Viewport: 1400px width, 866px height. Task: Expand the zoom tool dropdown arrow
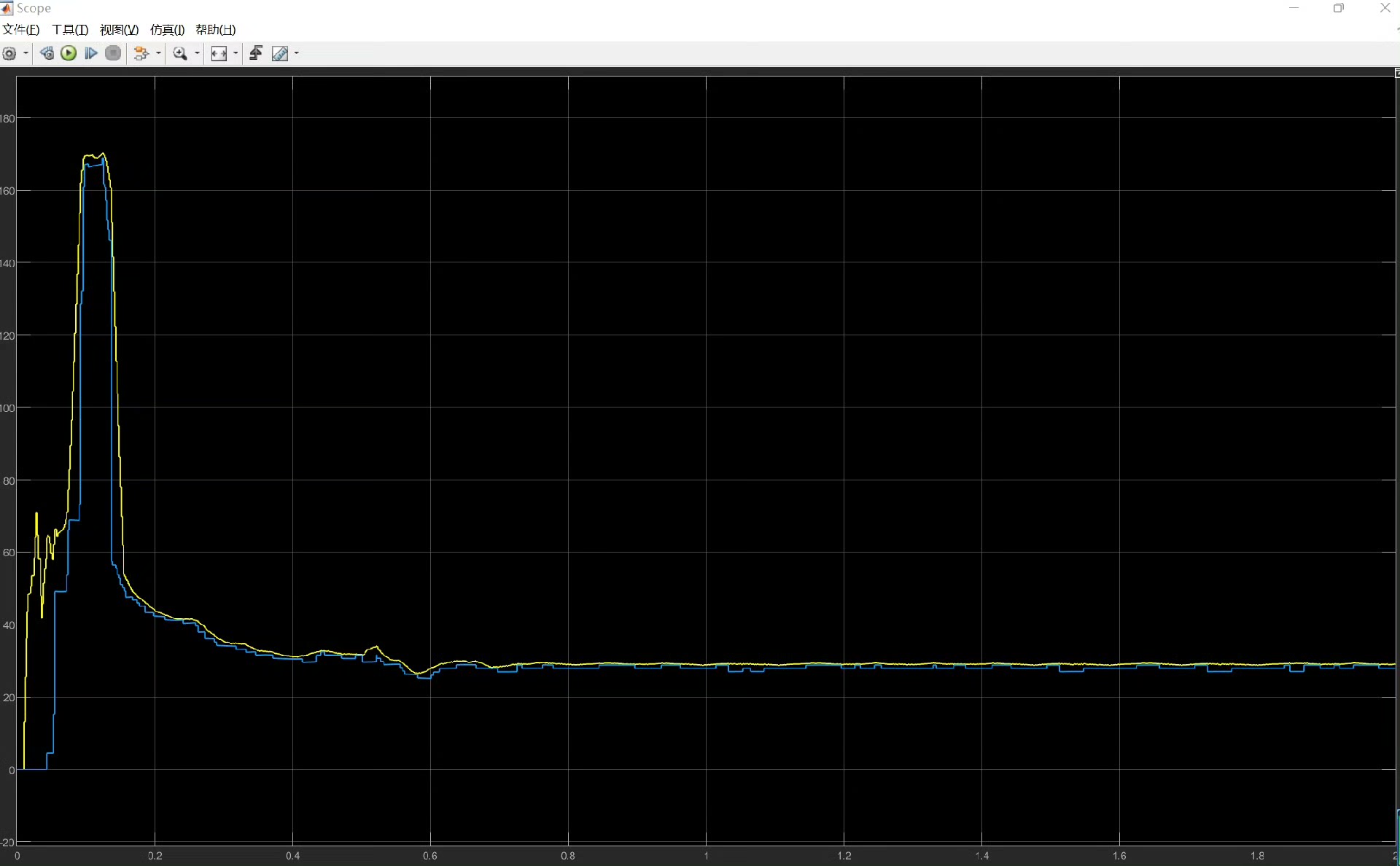pyautogui.click(x=197, y=53)
